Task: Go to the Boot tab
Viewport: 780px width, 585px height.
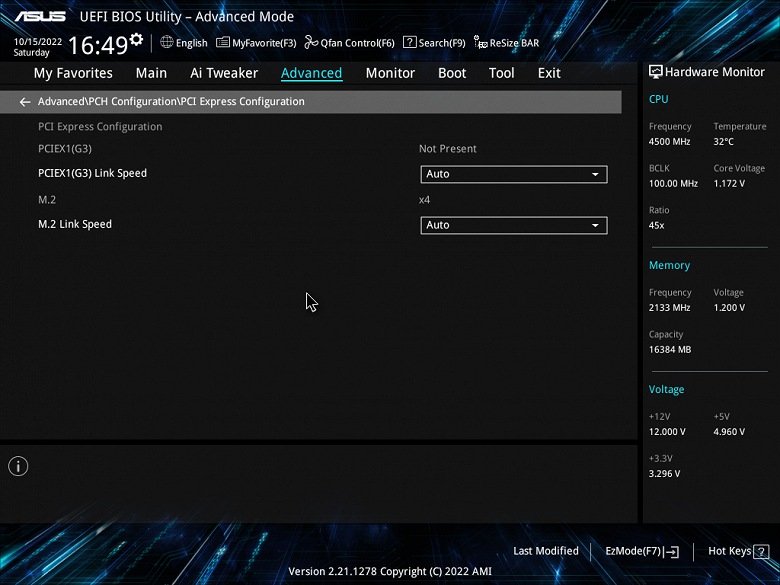Action: click(452, 73)
